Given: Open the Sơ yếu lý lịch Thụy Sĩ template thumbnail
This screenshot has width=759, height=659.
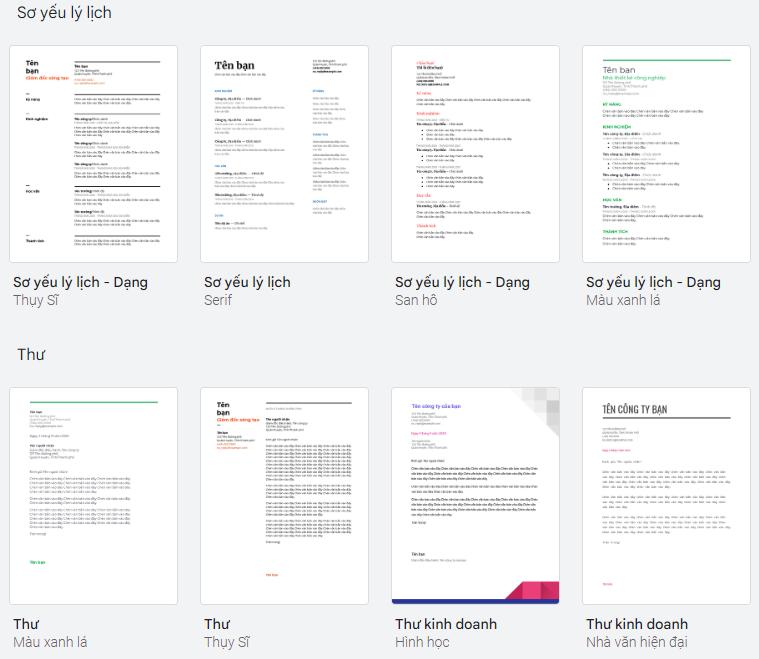Looking at the screenshot, I should [x=93, y=154].
